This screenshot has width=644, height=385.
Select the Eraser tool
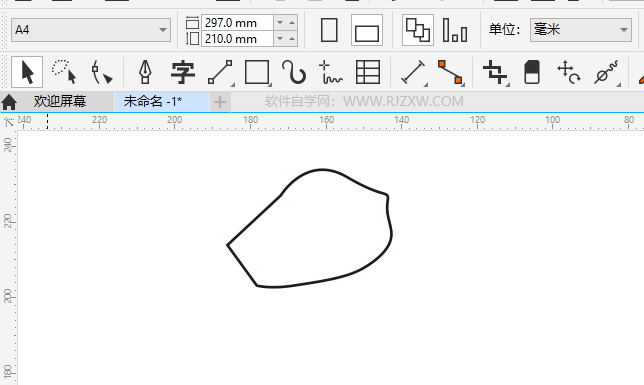pyautogui.click(x=532, y=72)
